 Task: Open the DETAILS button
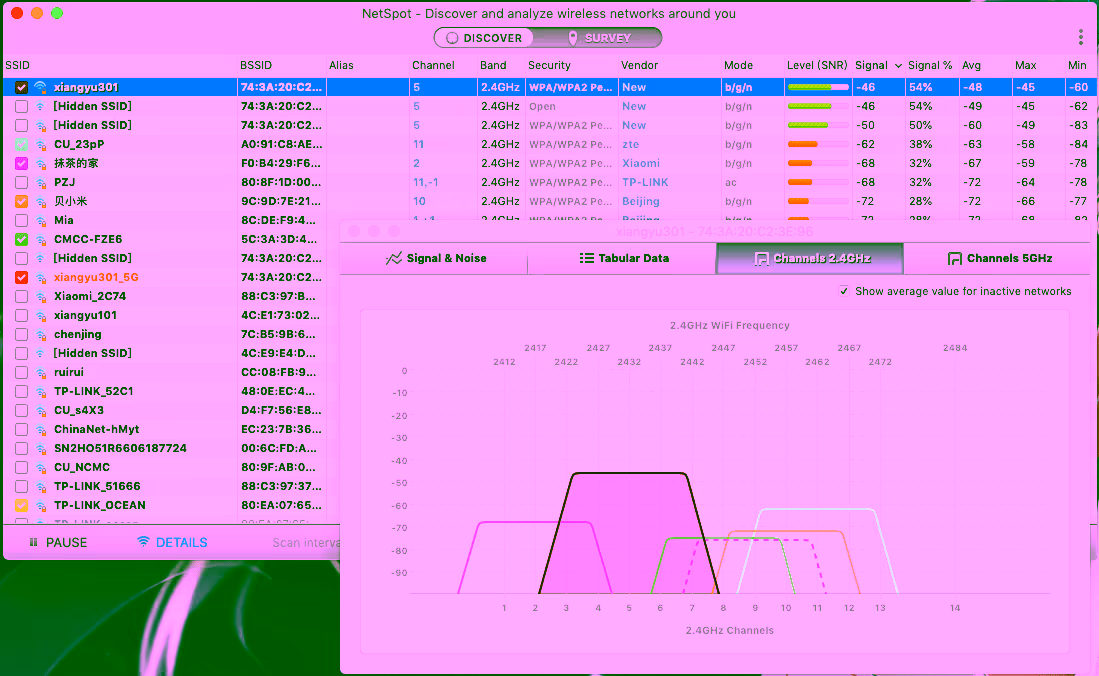pos(172,542)
